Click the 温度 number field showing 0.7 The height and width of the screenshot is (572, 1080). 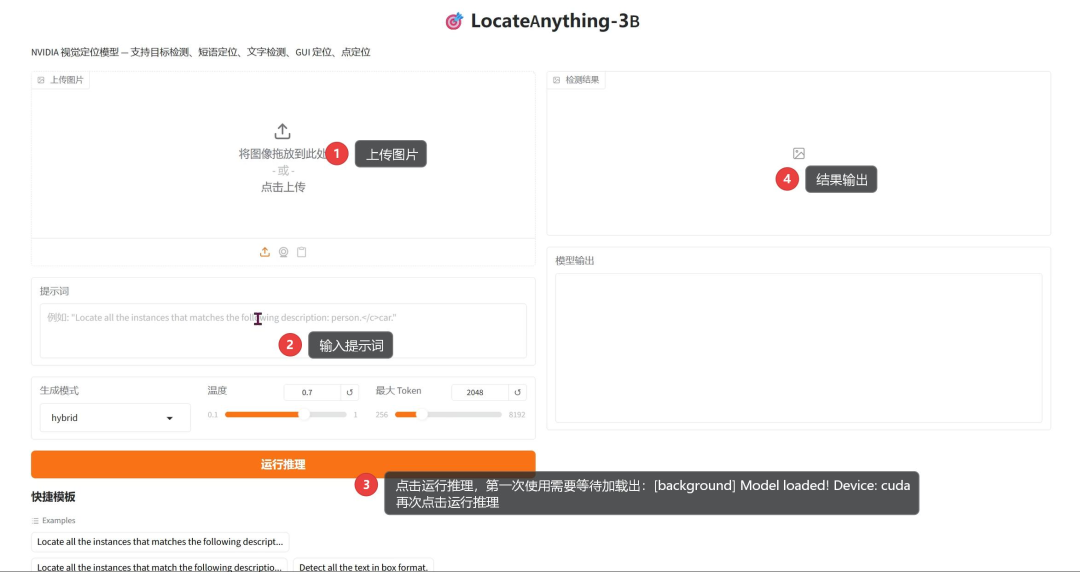click(312, 392)
